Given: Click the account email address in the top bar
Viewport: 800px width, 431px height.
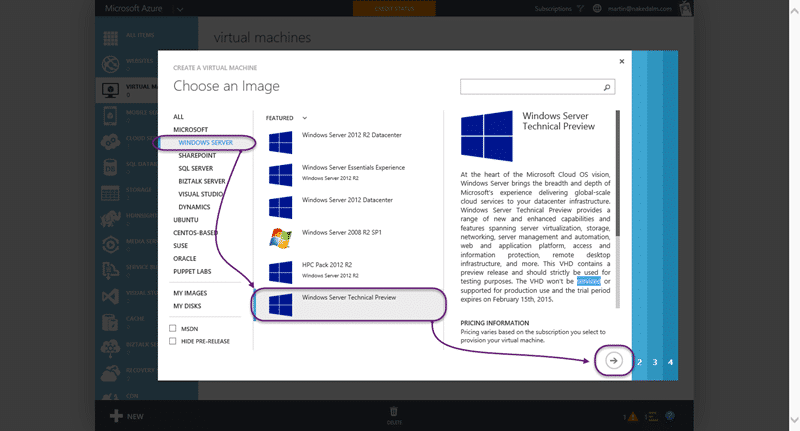Looking at the screenshot, I should coord(640,9).
